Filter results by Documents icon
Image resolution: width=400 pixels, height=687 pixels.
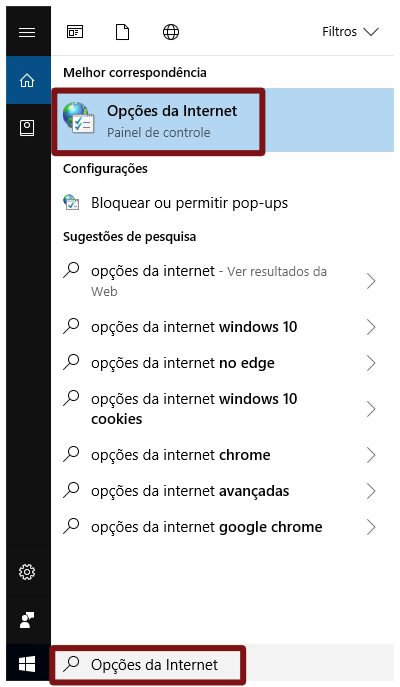[122, 32]
